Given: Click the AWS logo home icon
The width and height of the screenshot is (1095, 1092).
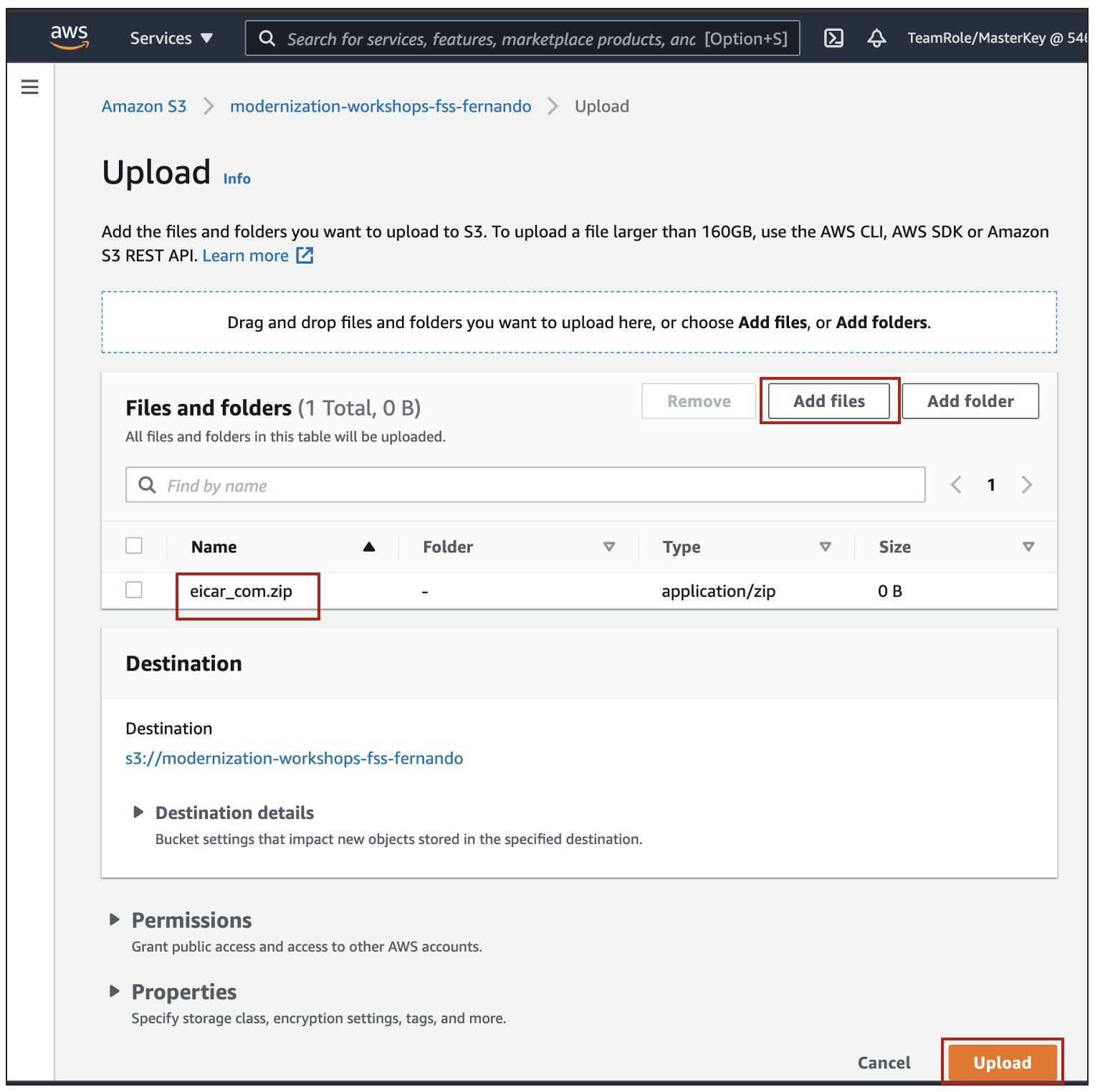Looking at the screenshot, I should [70, 37].
